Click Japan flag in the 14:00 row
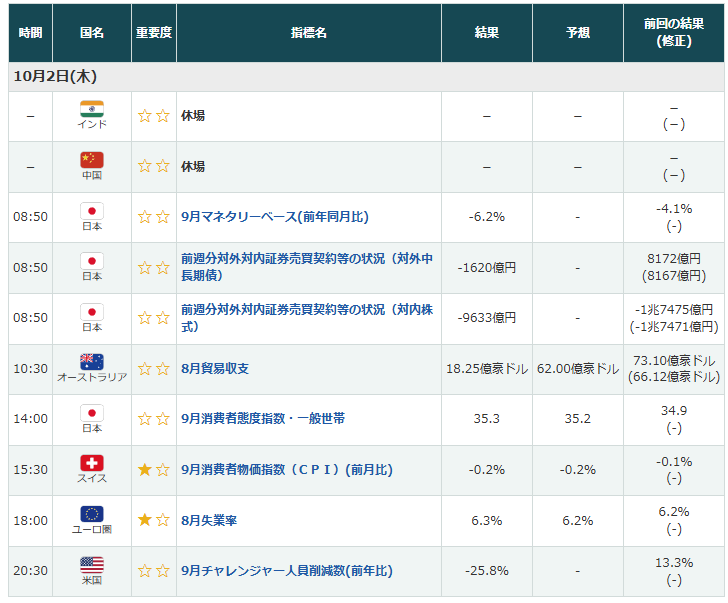Image resolution: width=728 pixels, height=603 pixels. click(x=92, y=412)
